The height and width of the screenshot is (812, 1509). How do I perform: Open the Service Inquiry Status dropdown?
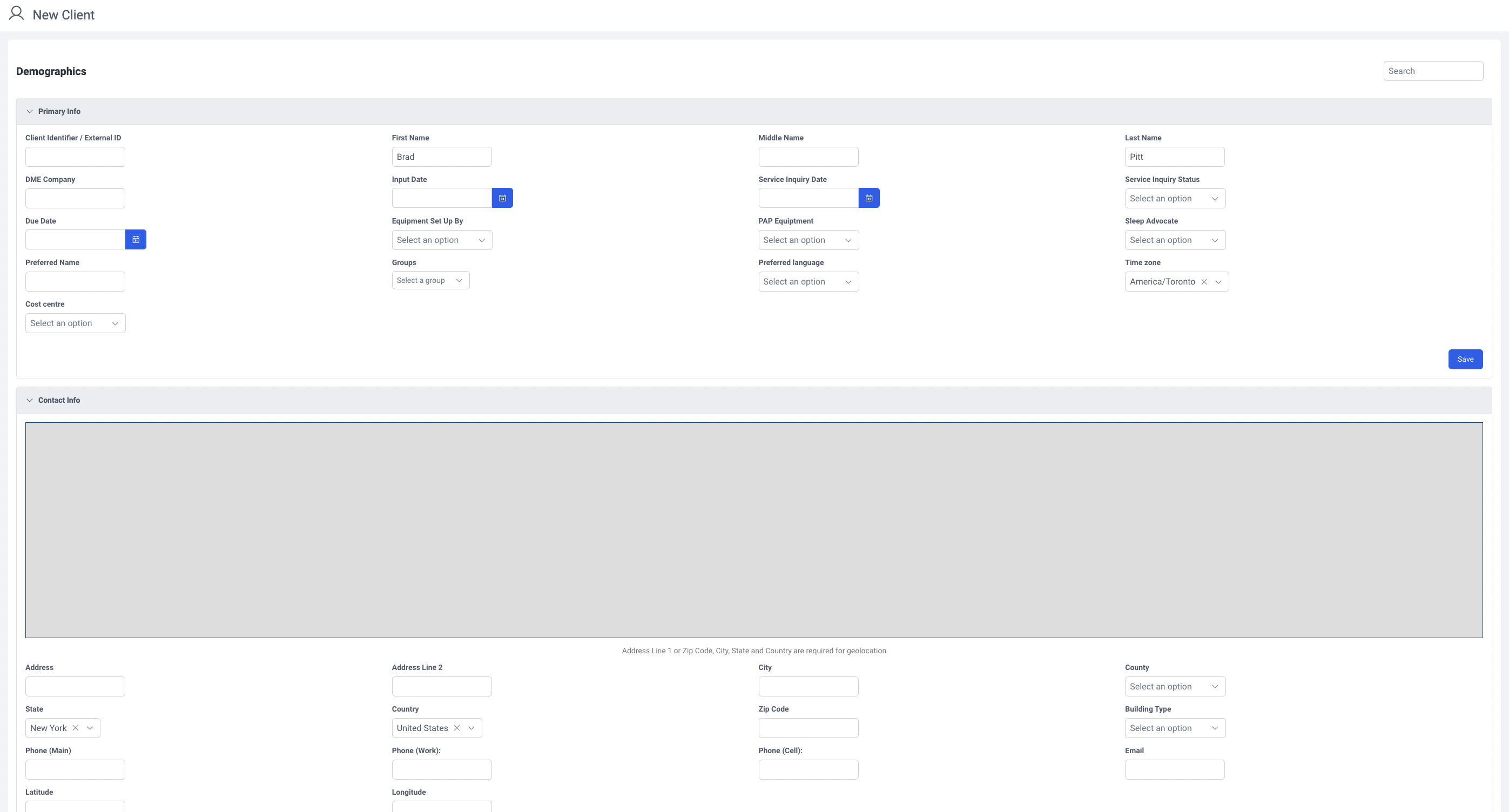point(1175,199)
